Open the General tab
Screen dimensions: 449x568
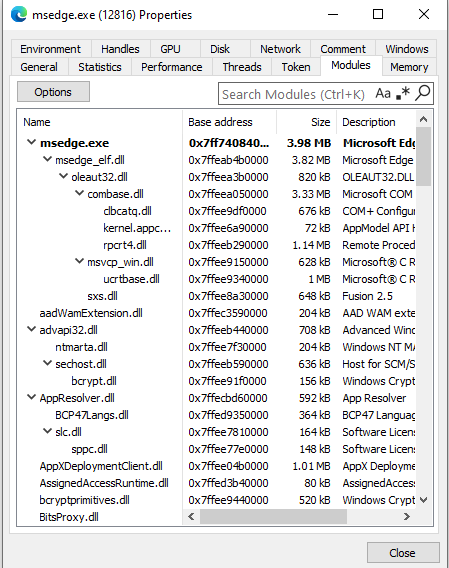39,67
